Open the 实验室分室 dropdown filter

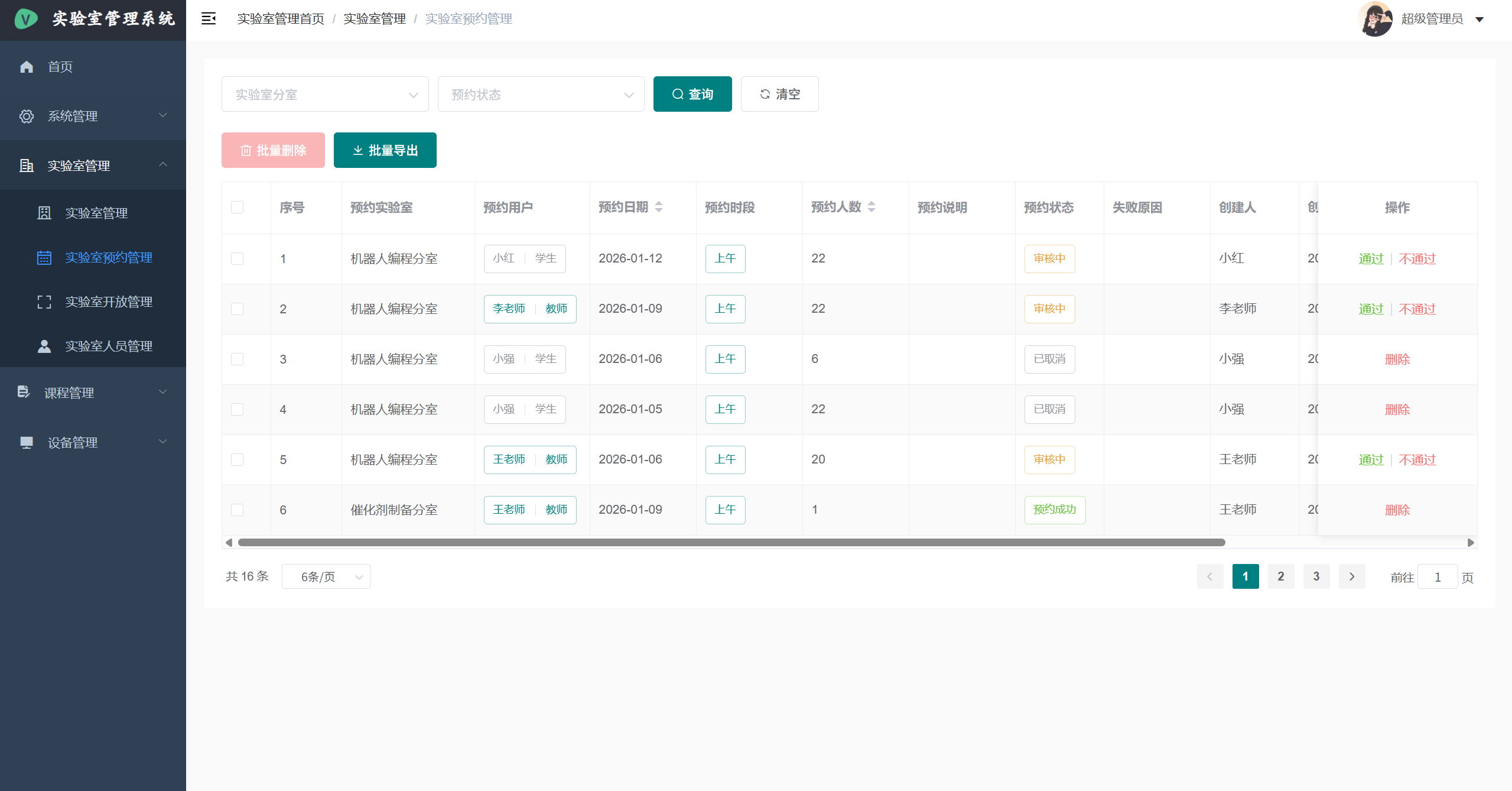point(325,95)
